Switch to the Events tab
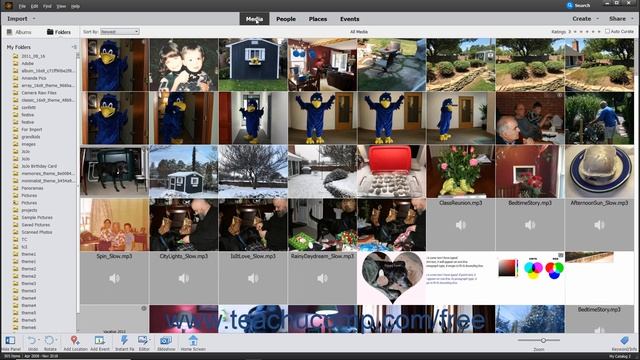Screen dimensions: 640x360 pyautogui.click(x=350, y=19)
